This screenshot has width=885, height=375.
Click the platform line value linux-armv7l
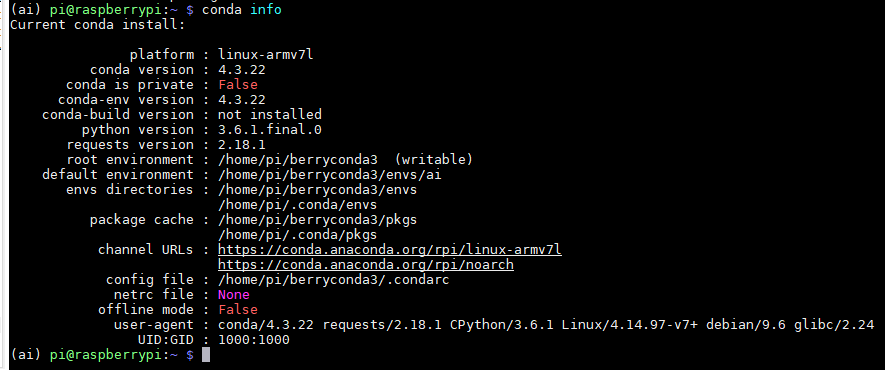265,55
